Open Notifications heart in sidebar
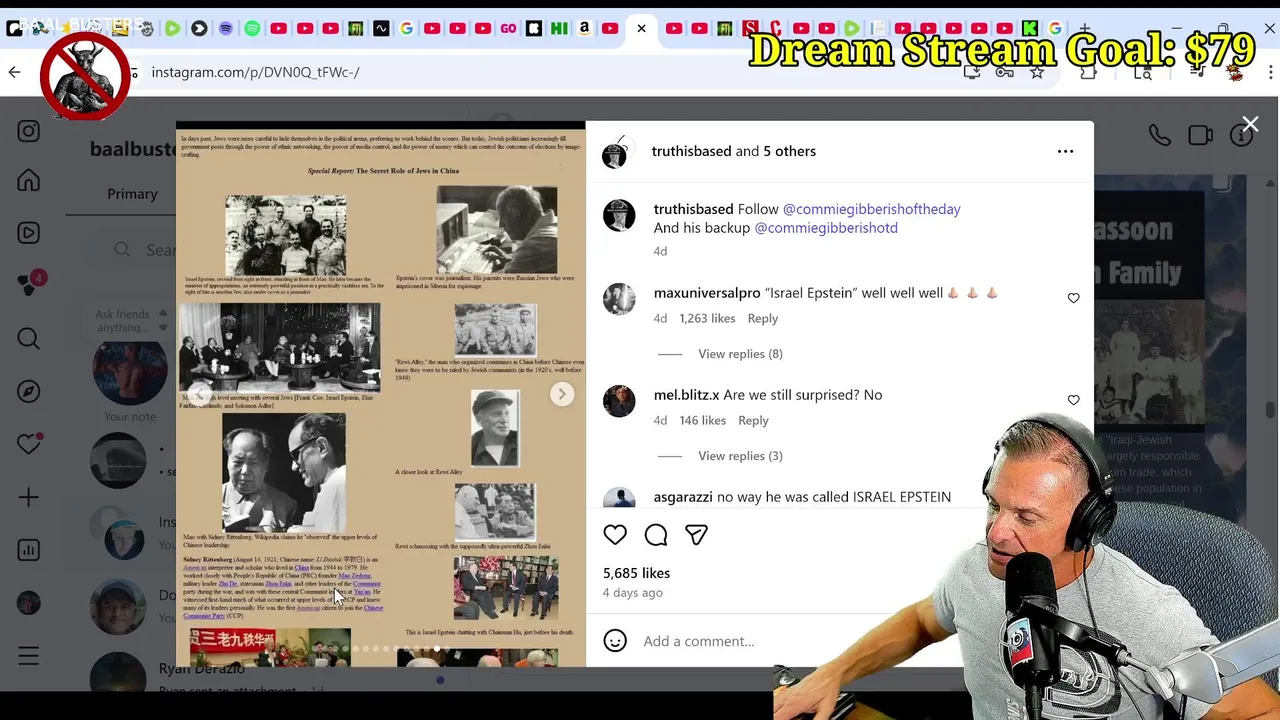This screenshot has height=720, width=1280. 28,444
